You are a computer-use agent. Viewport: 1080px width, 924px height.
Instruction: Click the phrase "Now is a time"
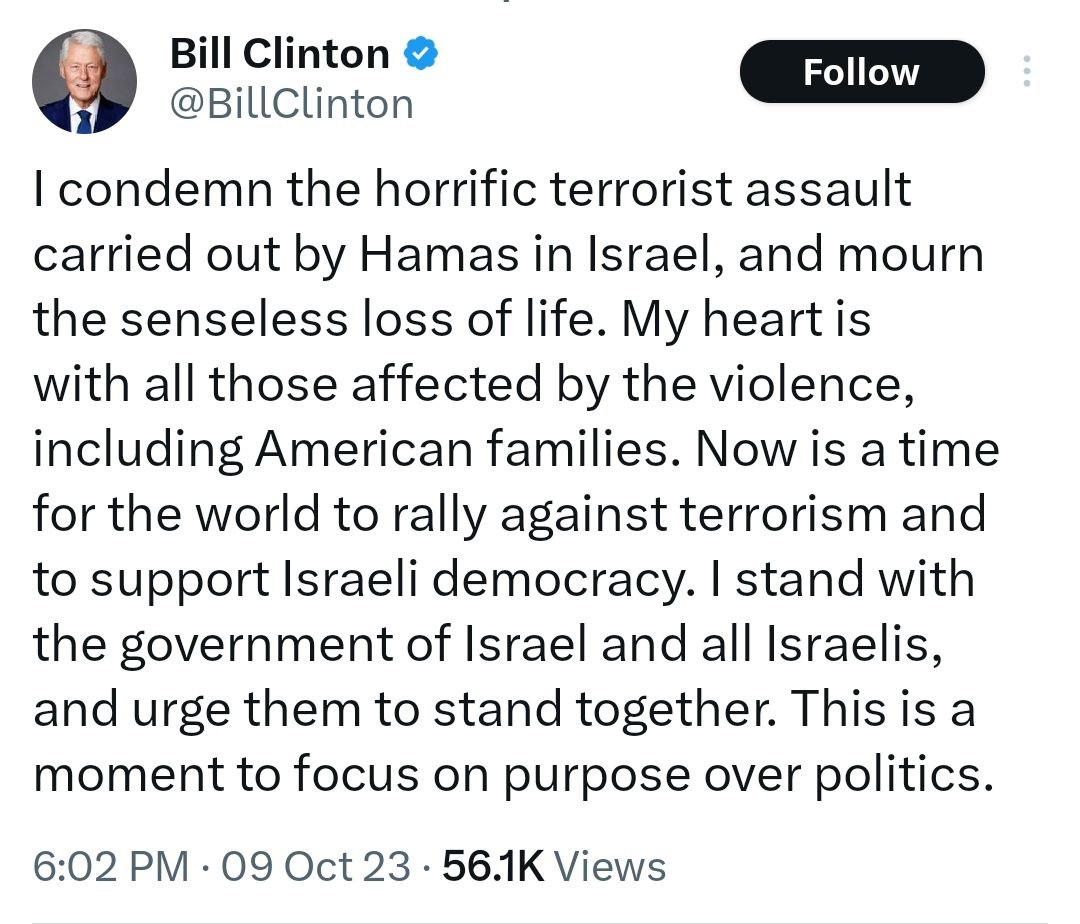point(848,450)
